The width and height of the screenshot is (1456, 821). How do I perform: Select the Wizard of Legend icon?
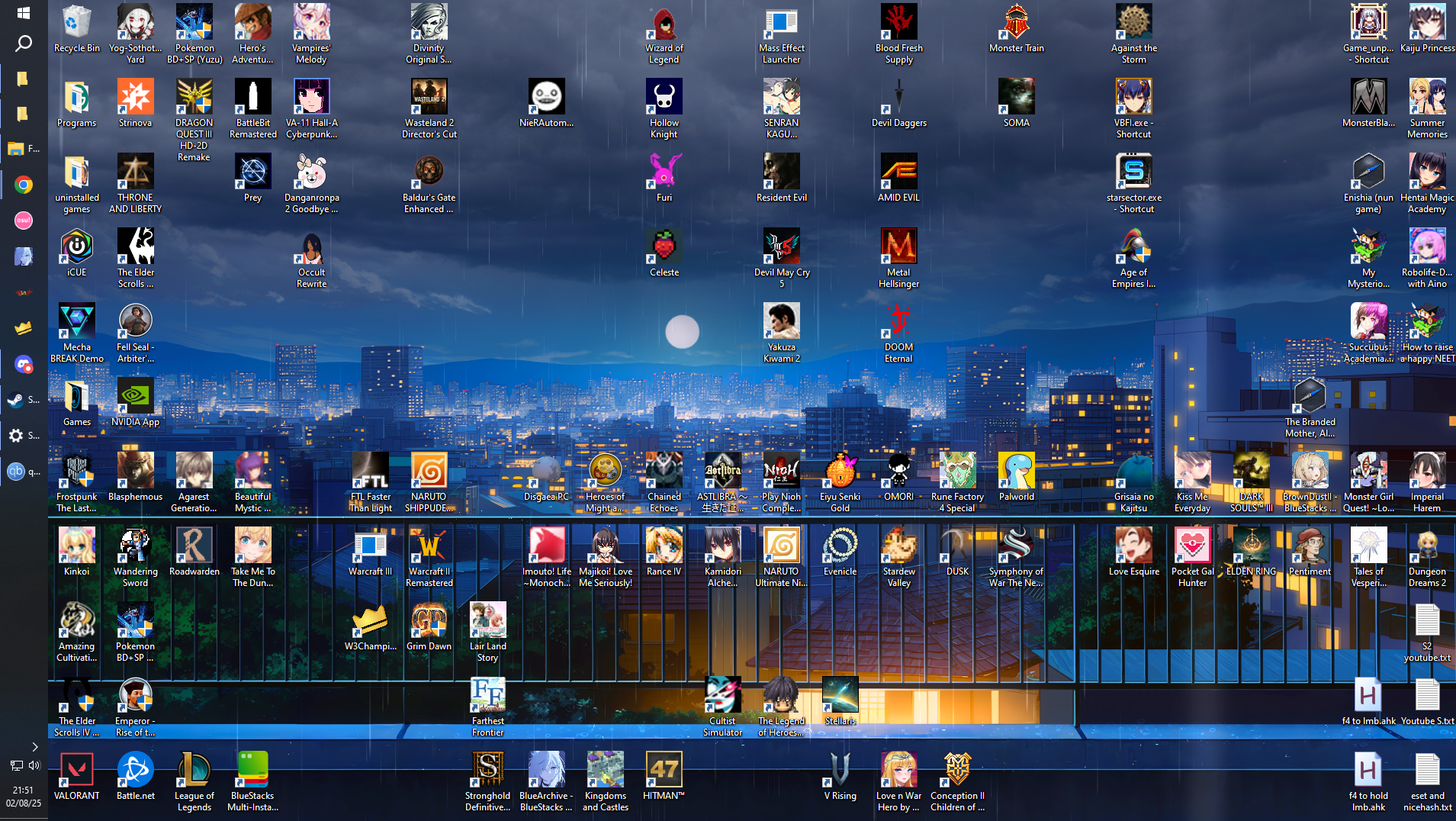[664, 34]
